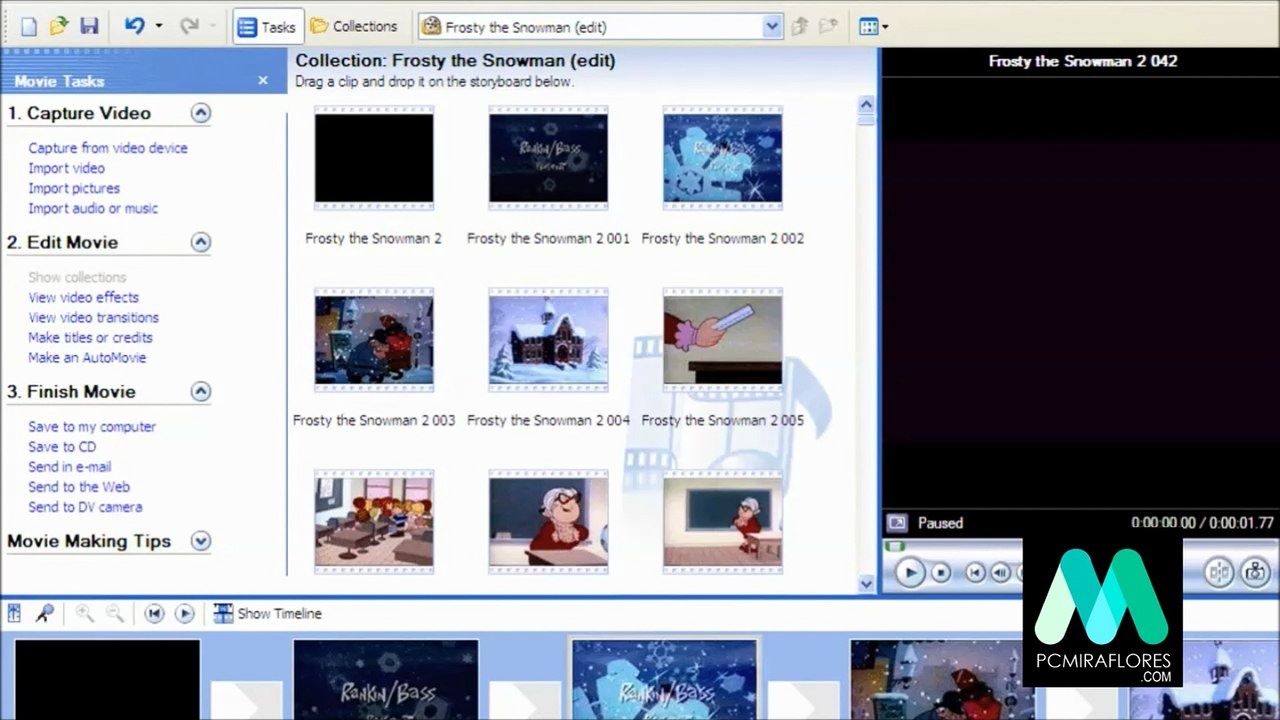This screenshot has height=720, width=1280.
Task: Open View video transitions
Action: coord(93,317)
